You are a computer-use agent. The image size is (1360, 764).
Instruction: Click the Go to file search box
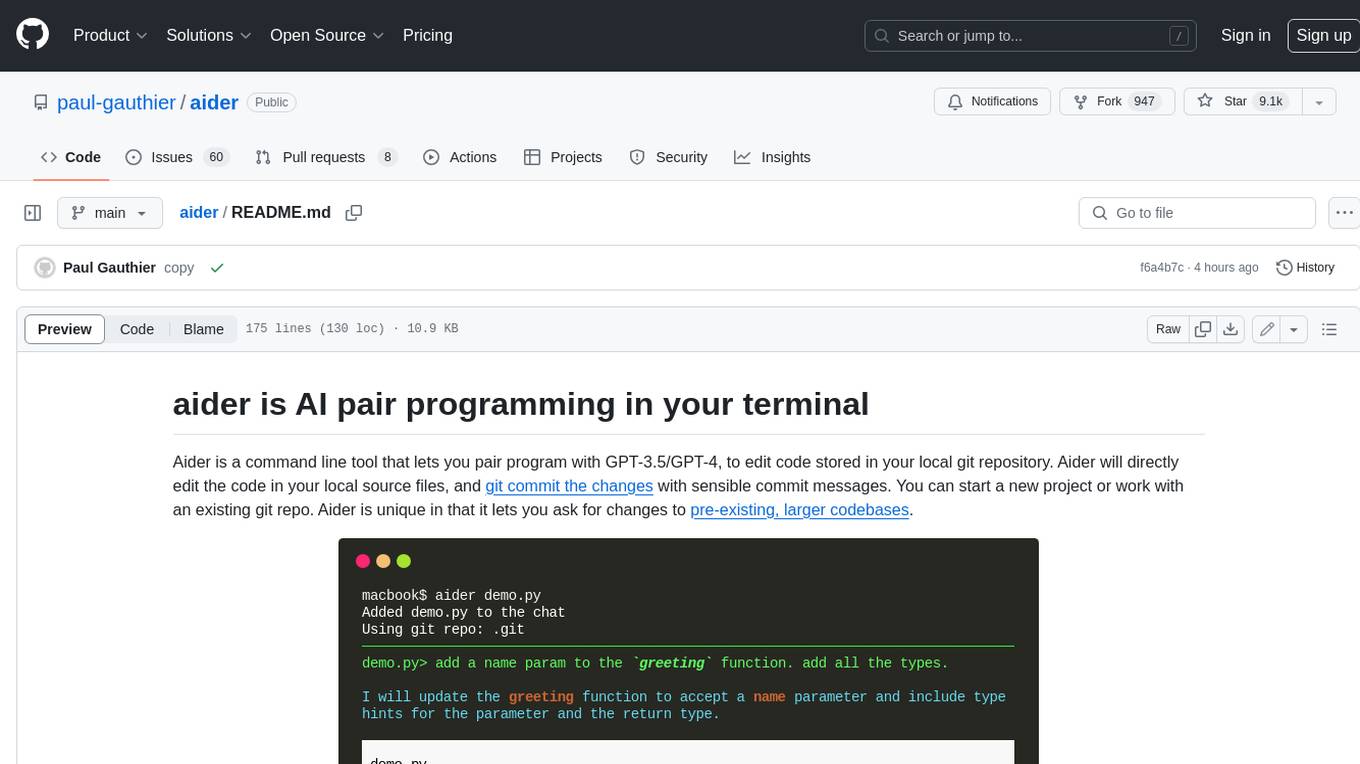coord(1197,213)
